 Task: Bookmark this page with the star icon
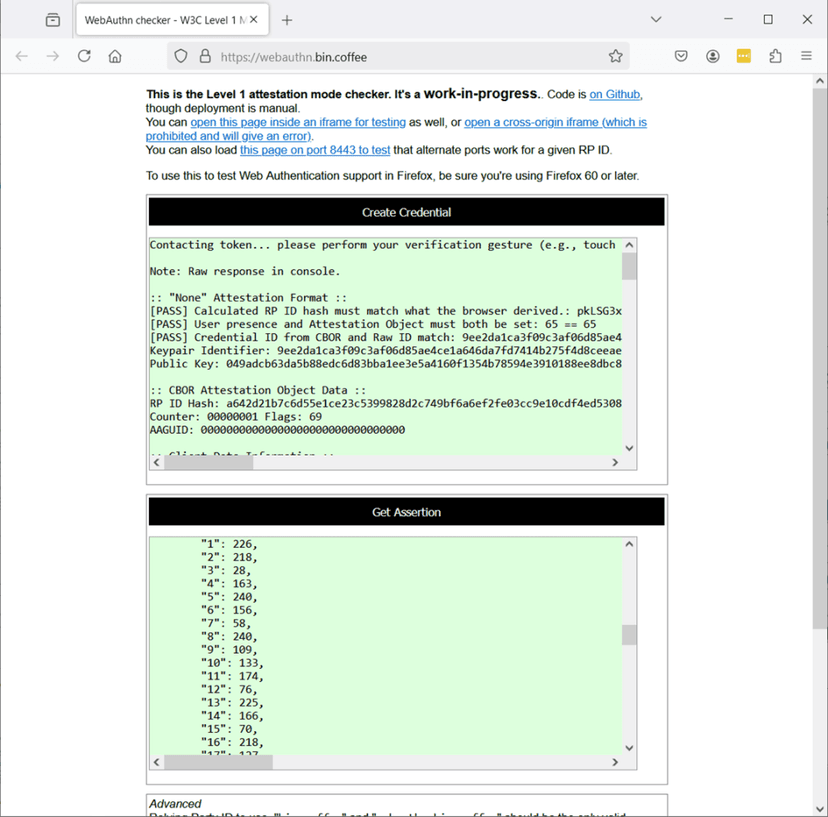coord(616,57)
